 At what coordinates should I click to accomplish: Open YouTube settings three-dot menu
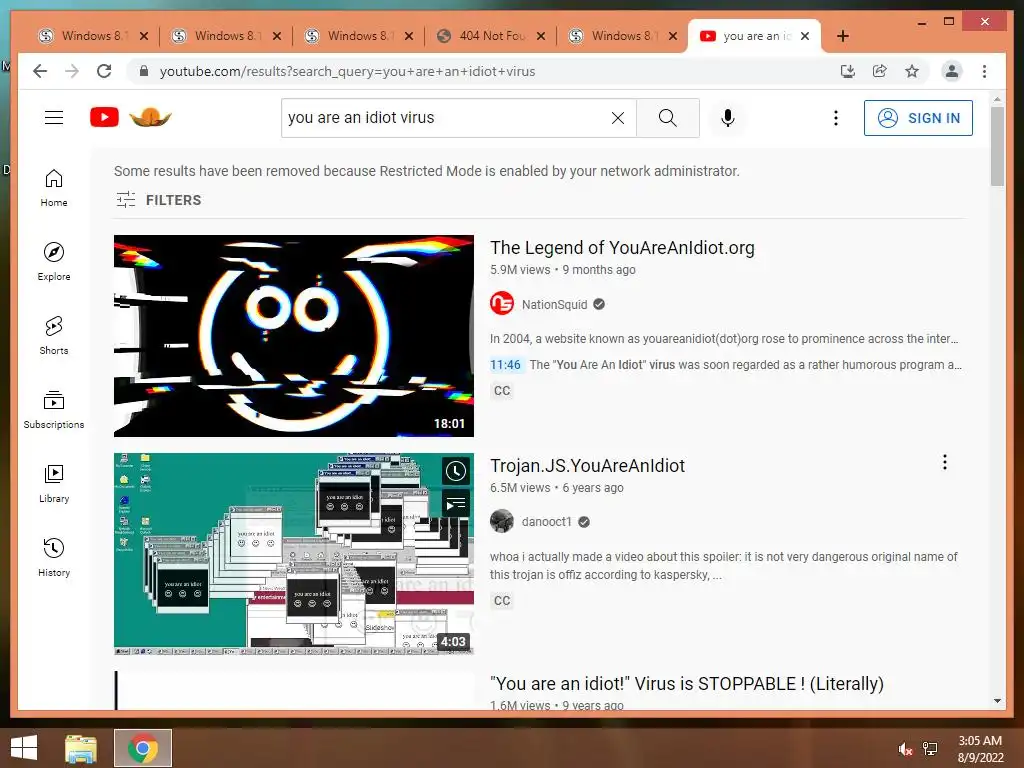click(836, 118)
